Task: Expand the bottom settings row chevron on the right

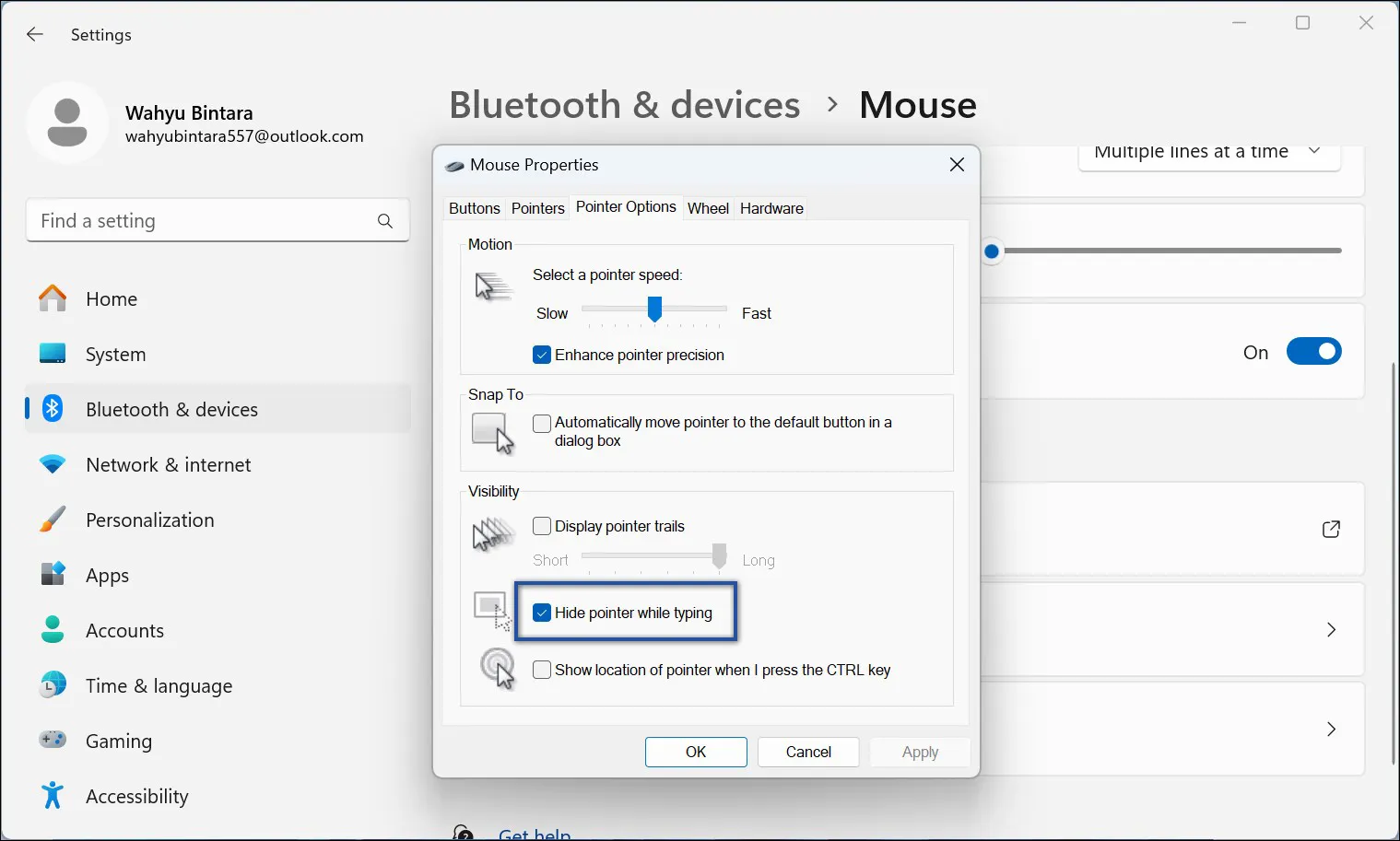Action: pyautogui.click(x=1331, y=729)
